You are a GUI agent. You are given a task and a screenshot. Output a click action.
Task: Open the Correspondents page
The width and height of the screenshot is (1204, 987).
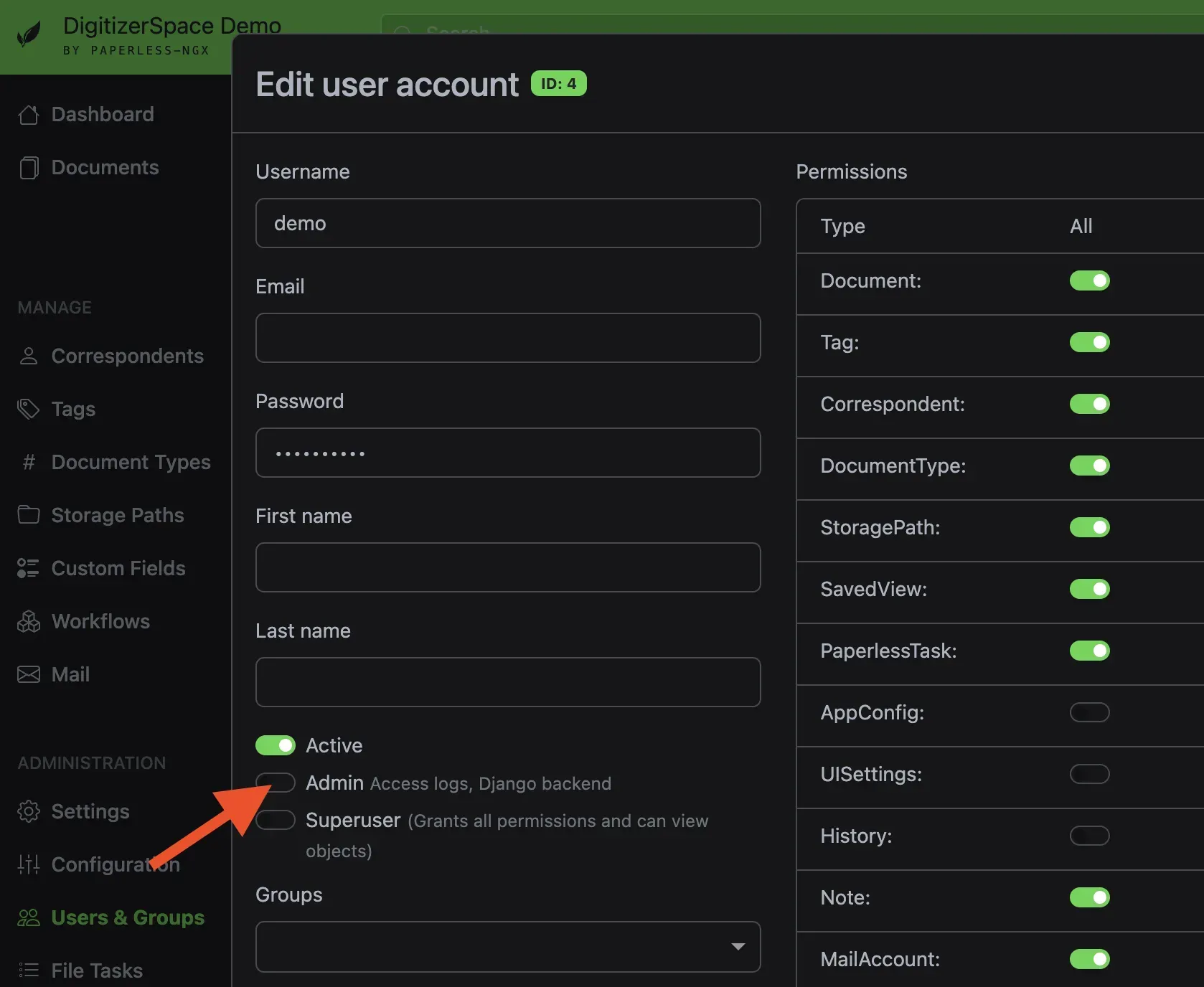[128, 356]
